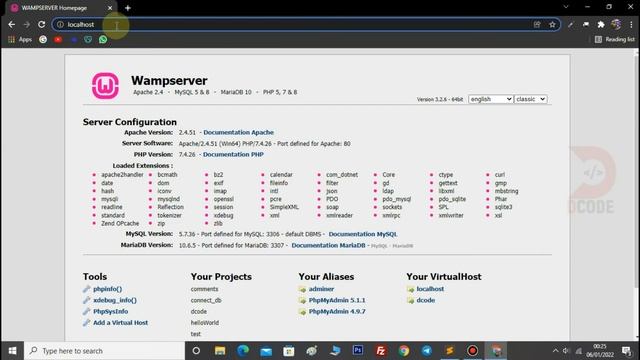The image size is (640, 360).
Task: Launch Microsoft Edge from taskbar
Action: coord(243,351)
